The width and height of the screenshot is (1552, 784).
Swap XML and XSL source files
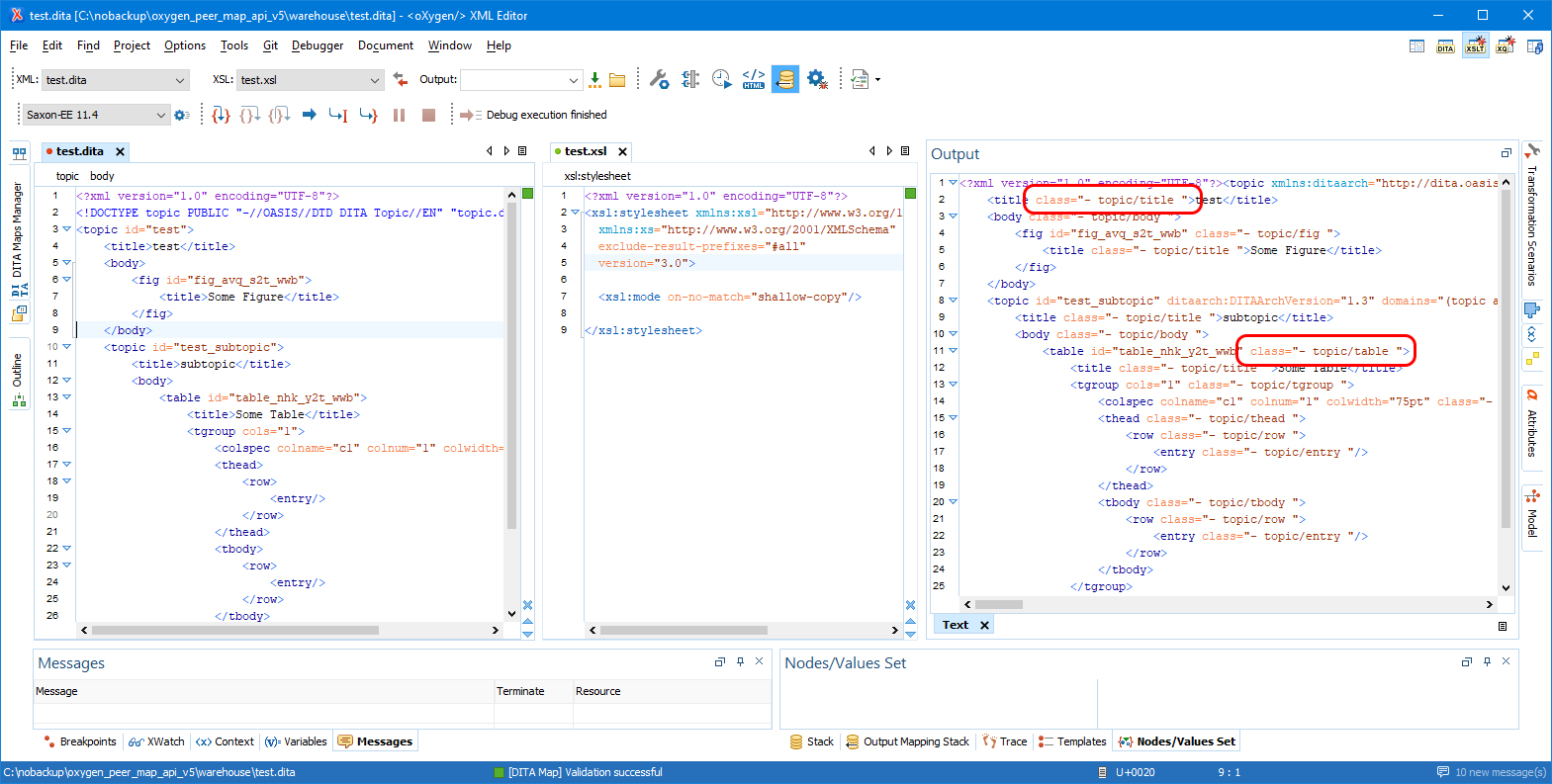click(x=400, y=79)
